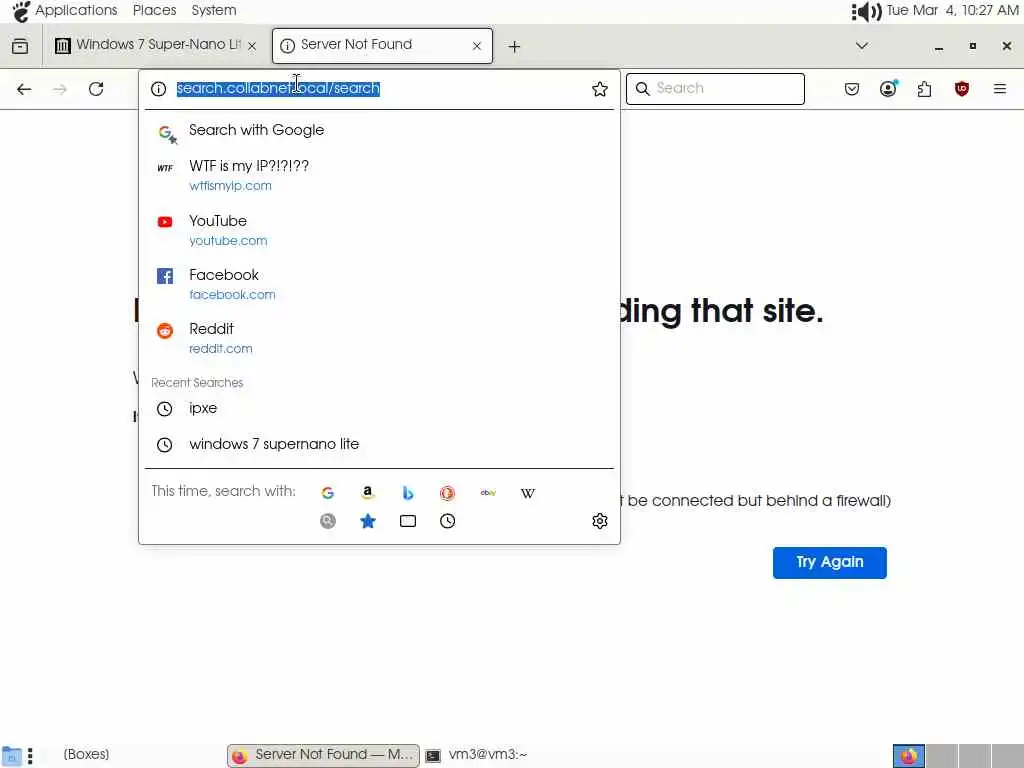This screenshot has height=768, width=1024.
Task: Search this time with Bing icon
Action: coord(408,493)
